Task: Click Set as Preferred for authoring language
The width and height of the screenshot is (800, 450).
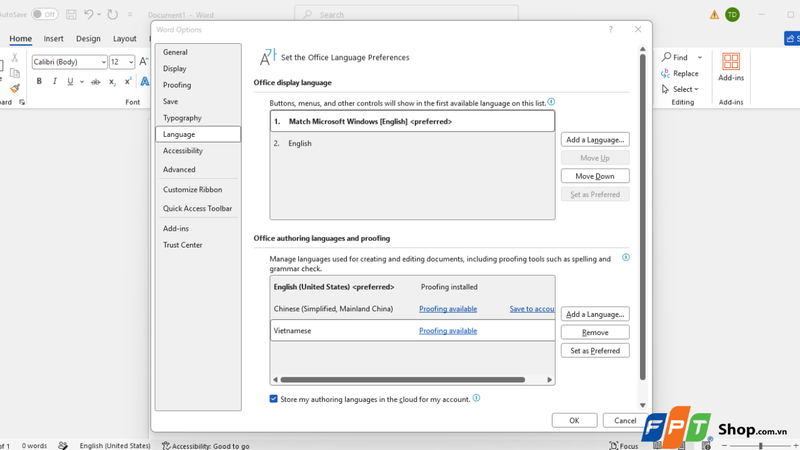Action: pos(595,351)
